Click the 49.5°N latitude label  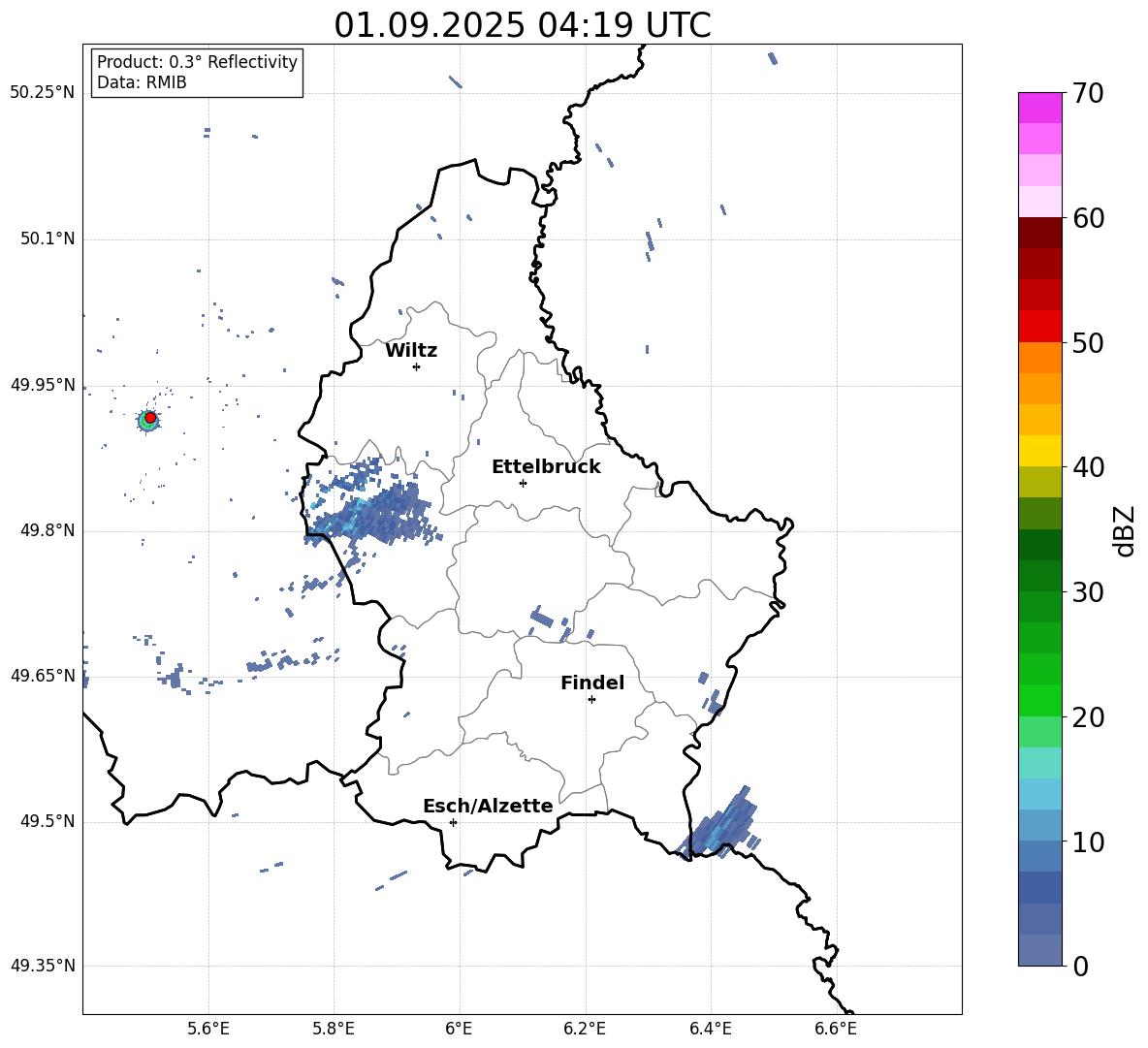[x=48, y=821]
